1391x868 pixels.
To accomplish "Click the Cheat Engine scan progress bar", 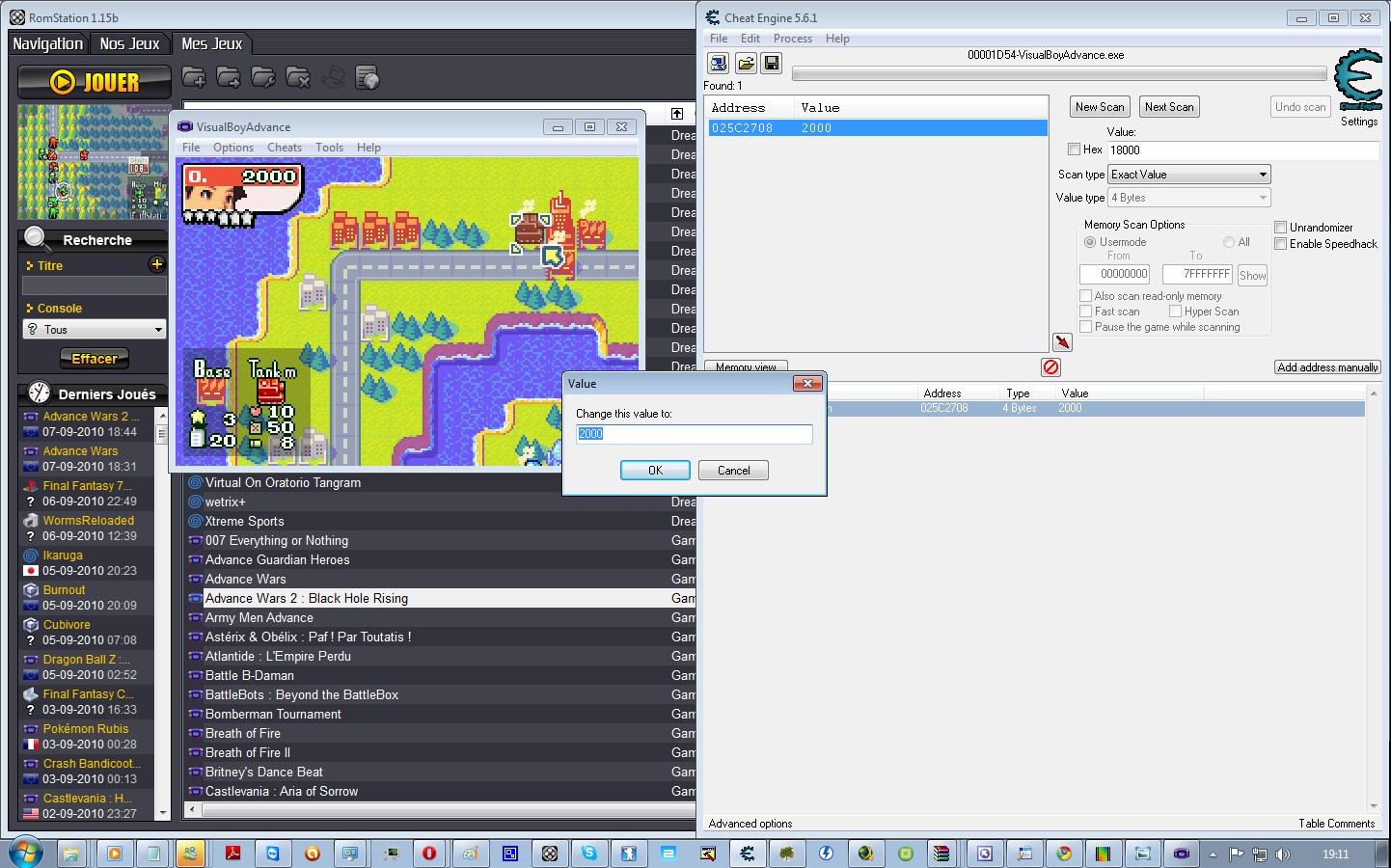I will click(x=1059, y=73).
